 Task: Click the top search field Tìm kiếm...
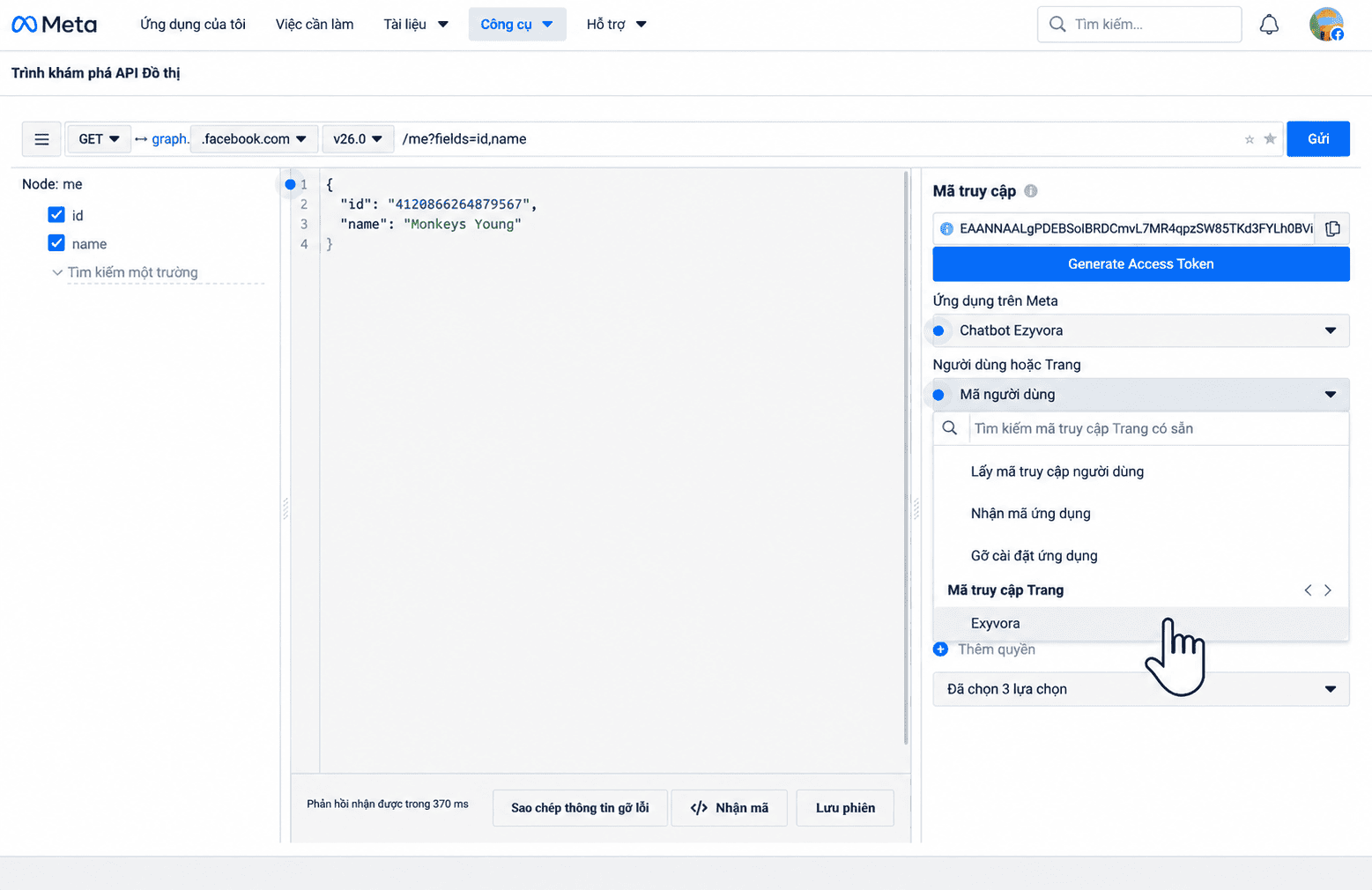point(1139,25)
